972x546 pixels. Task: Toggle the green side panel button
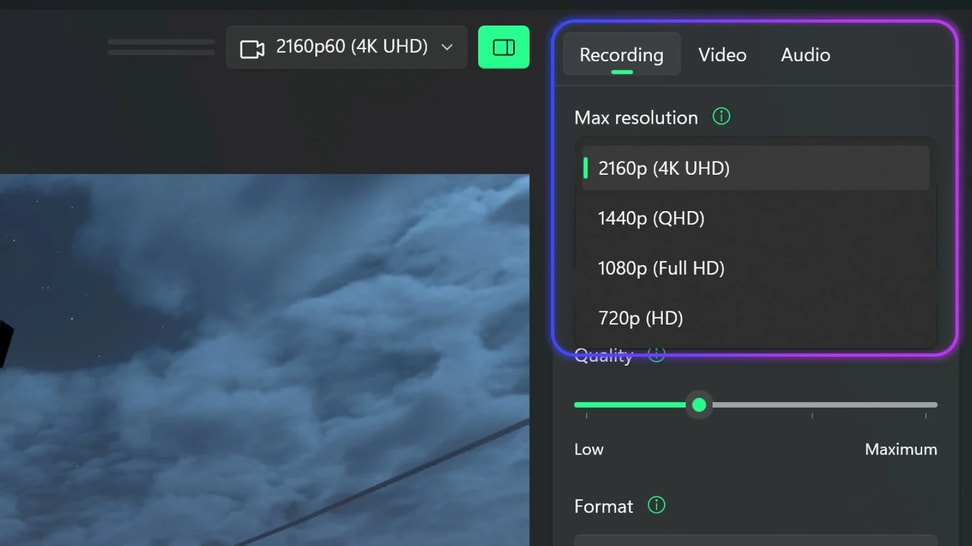tap(503, 47)
